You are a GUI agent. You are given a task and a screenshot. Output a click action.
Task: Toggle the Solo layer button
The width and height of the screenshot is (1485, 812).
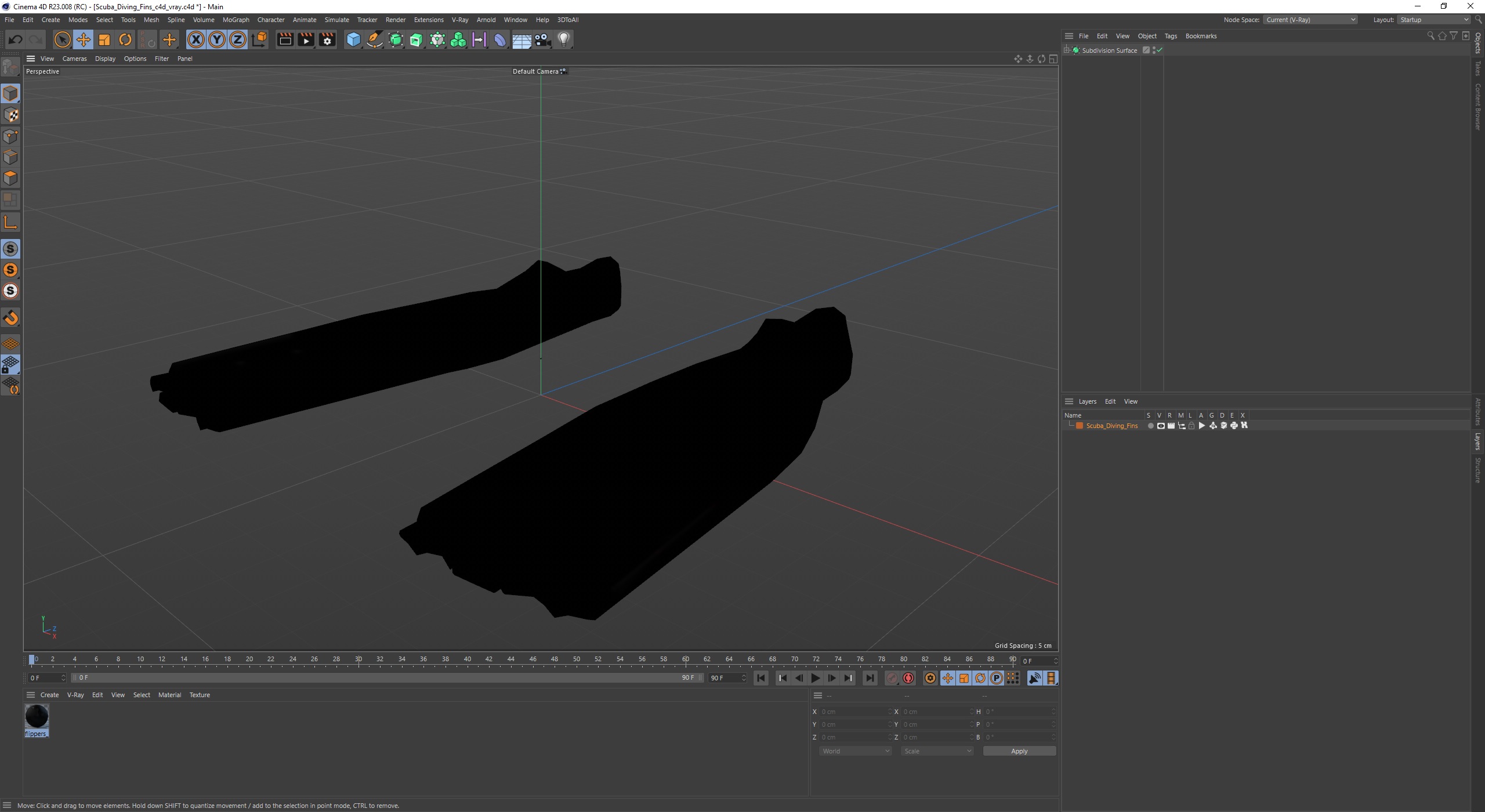tap(1149, 425)
